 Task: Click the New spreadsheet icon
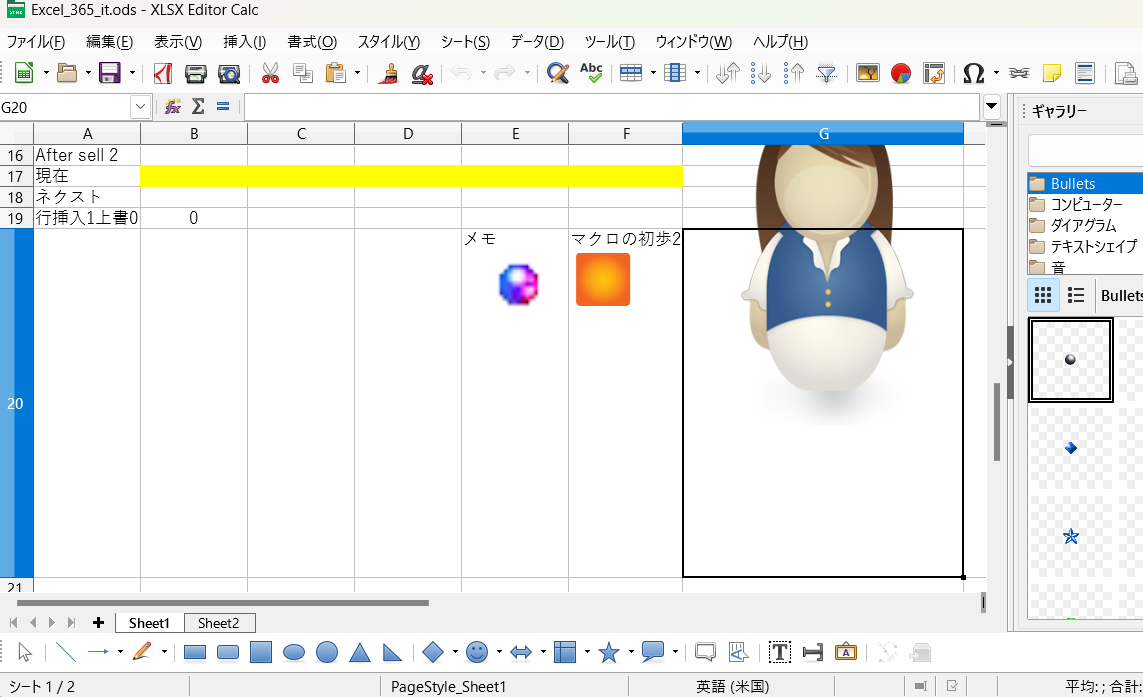coord(23,73)
